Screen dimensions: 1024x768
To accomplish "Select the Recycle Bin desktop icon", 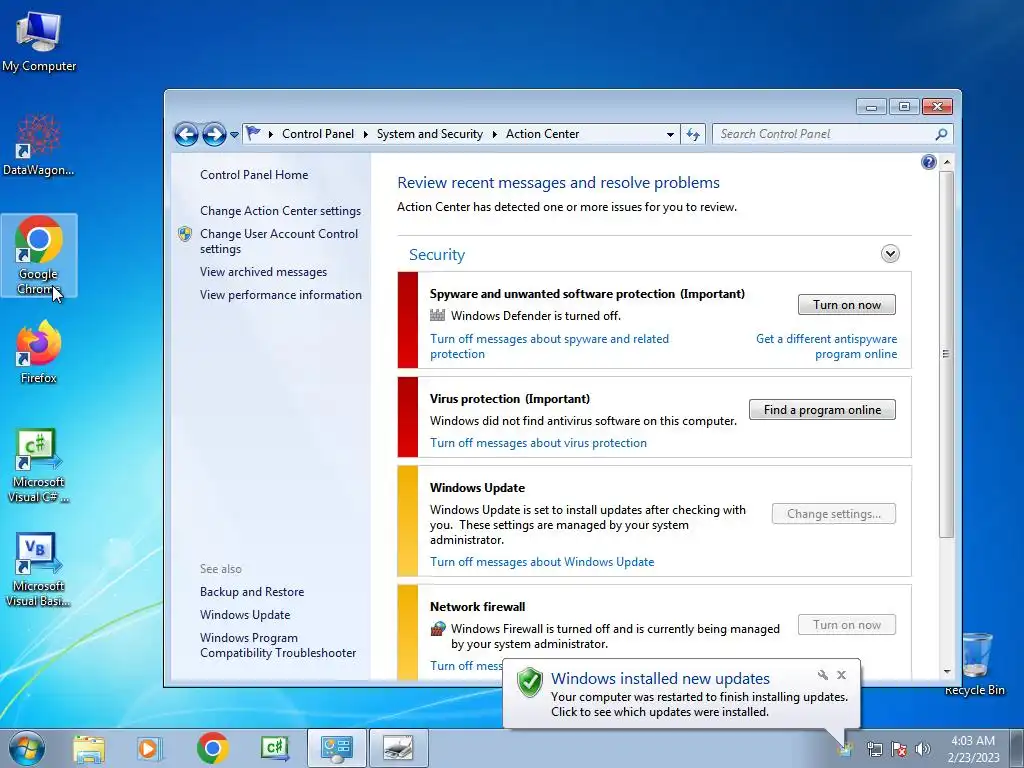I will point(974,664).
